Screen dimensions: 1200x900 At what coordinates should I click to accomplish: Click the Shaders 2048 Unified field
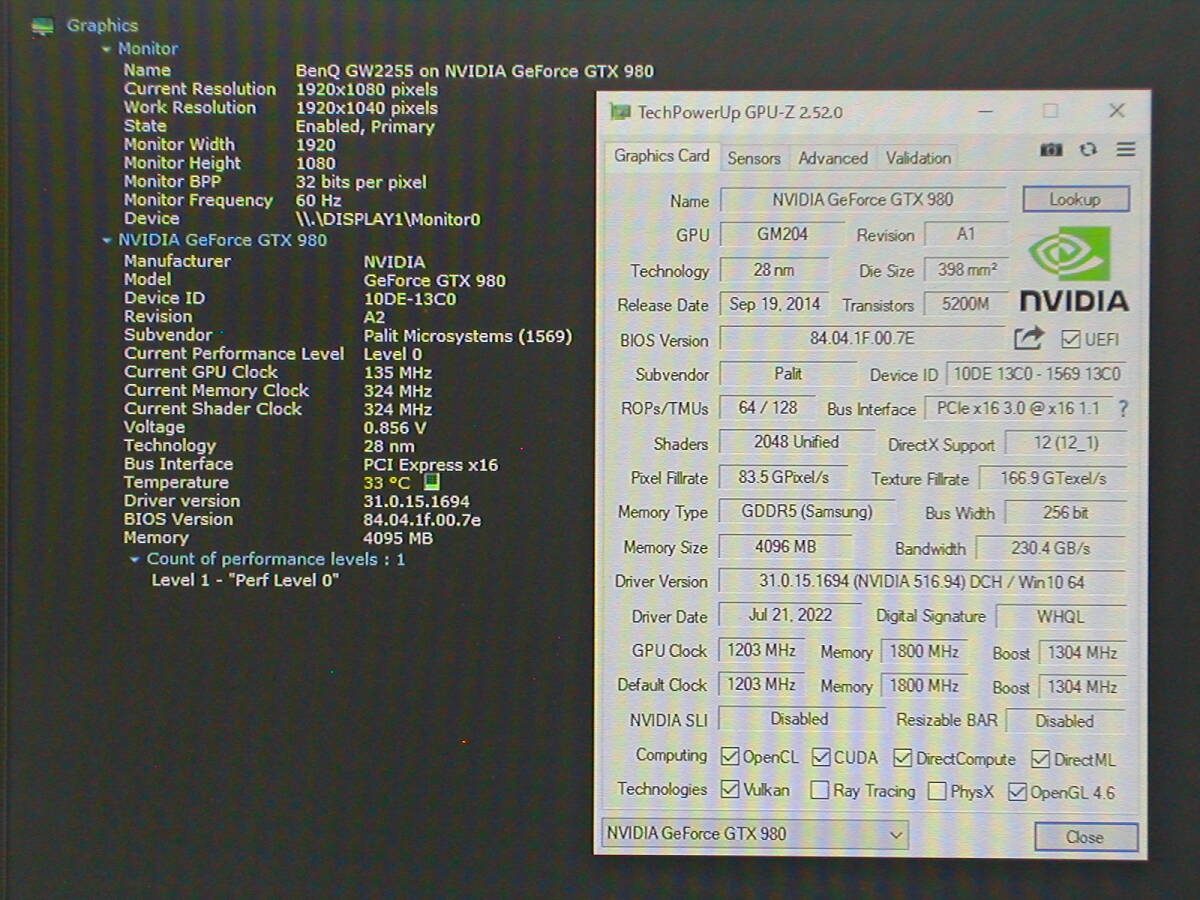796,443
